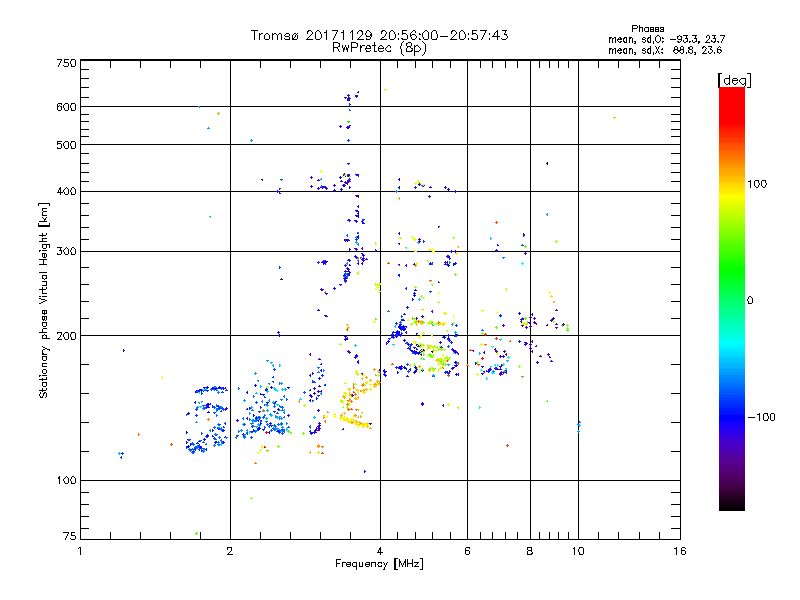Click the x-axis tick '8'
Screen dimensions: 800x600
tap(530, 551)
